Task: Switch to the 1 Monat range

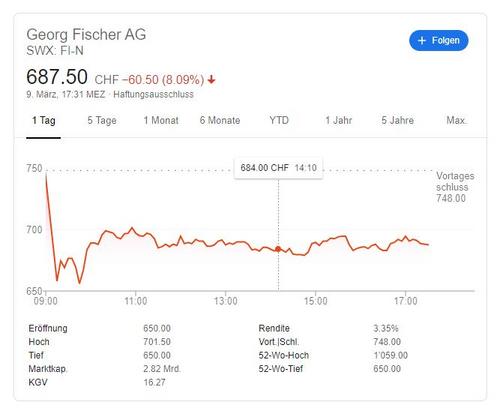Action: [161, 120]
